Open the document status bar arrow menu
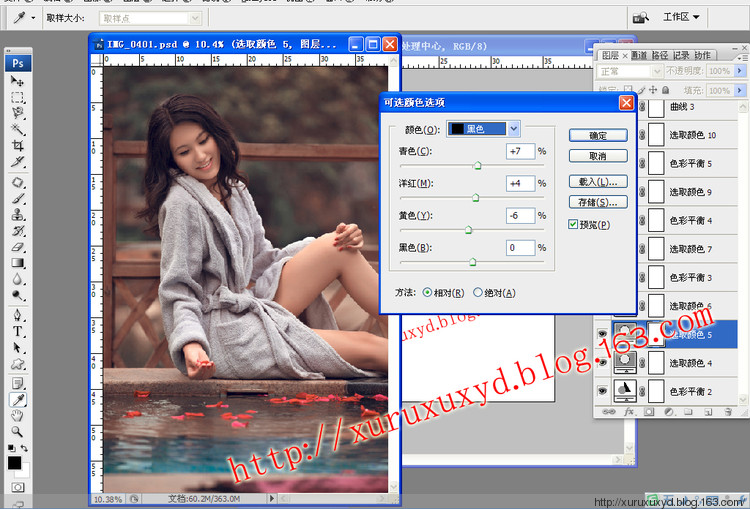Viewport: 750px width, 509px height. 272,498
